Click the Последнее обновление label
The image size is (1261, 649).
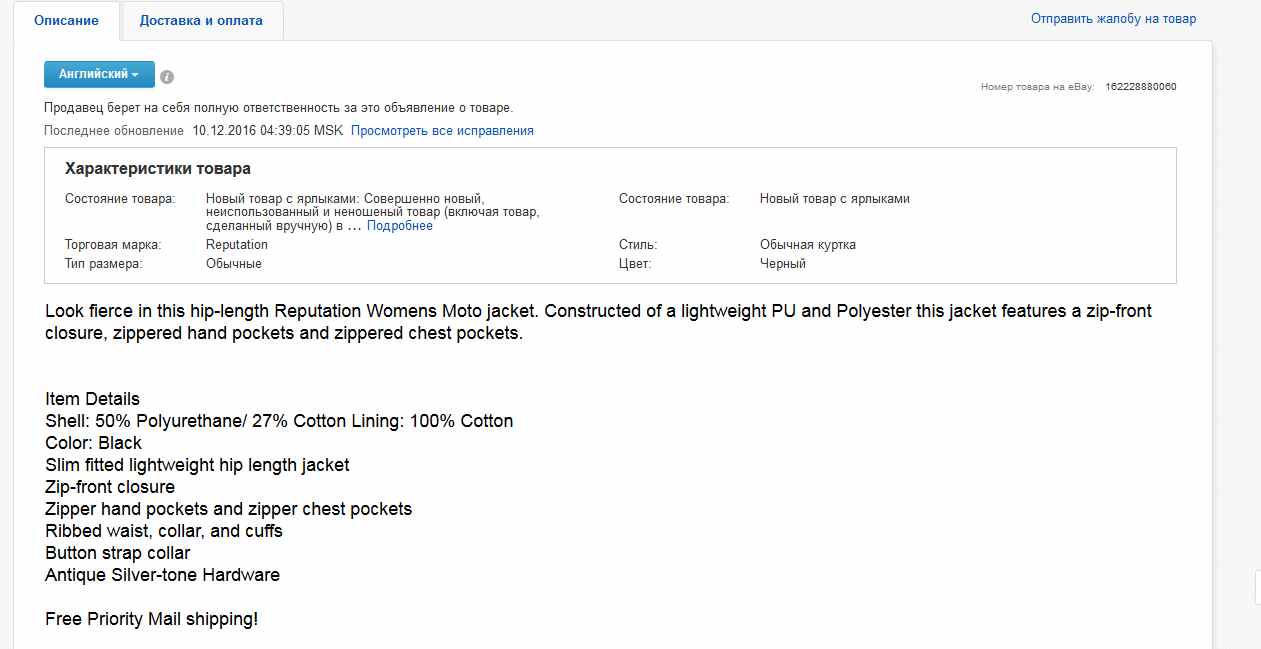[114, 131]
